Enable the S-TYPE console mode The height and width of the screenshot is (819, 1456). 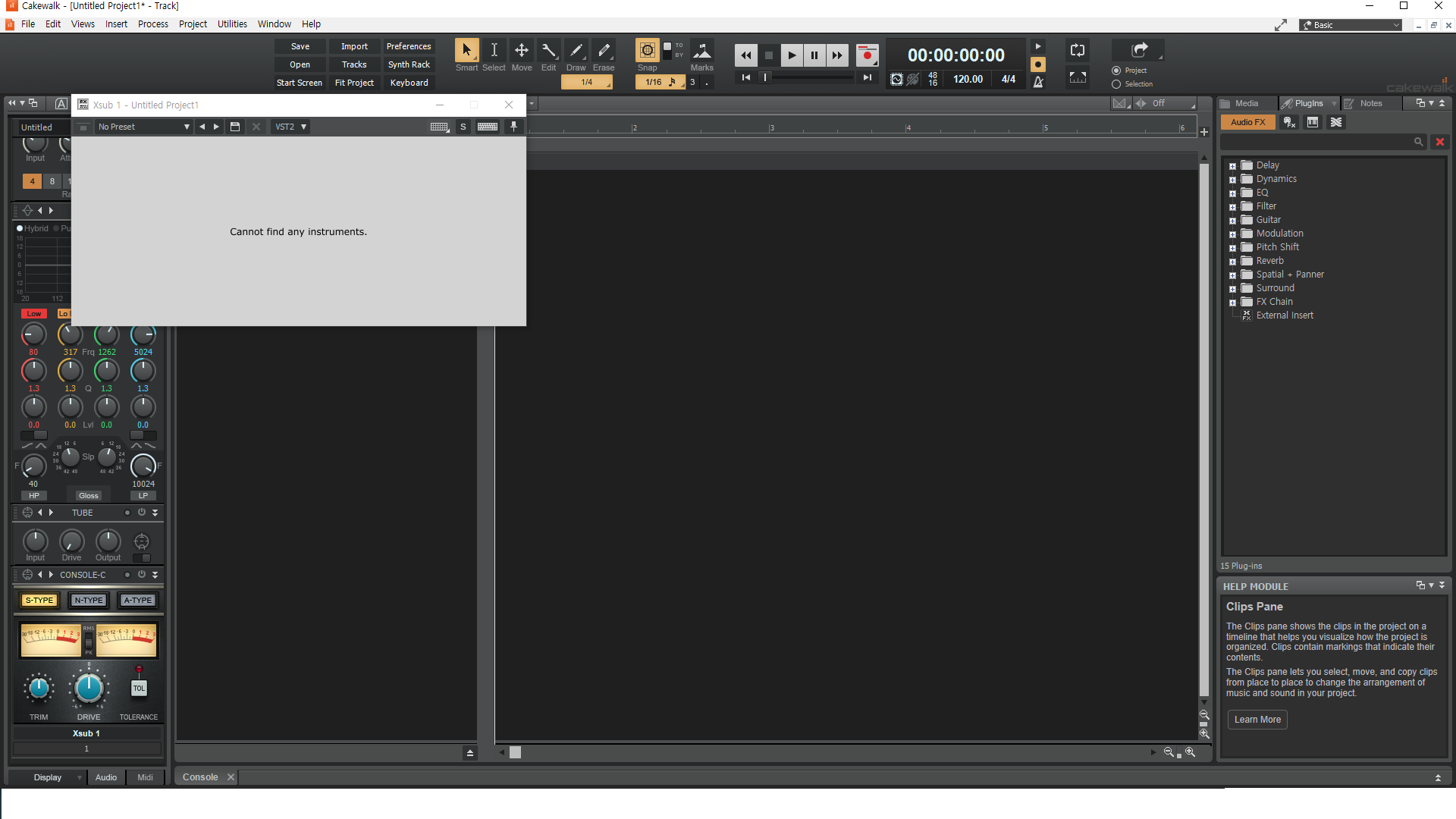click(39, 601)
